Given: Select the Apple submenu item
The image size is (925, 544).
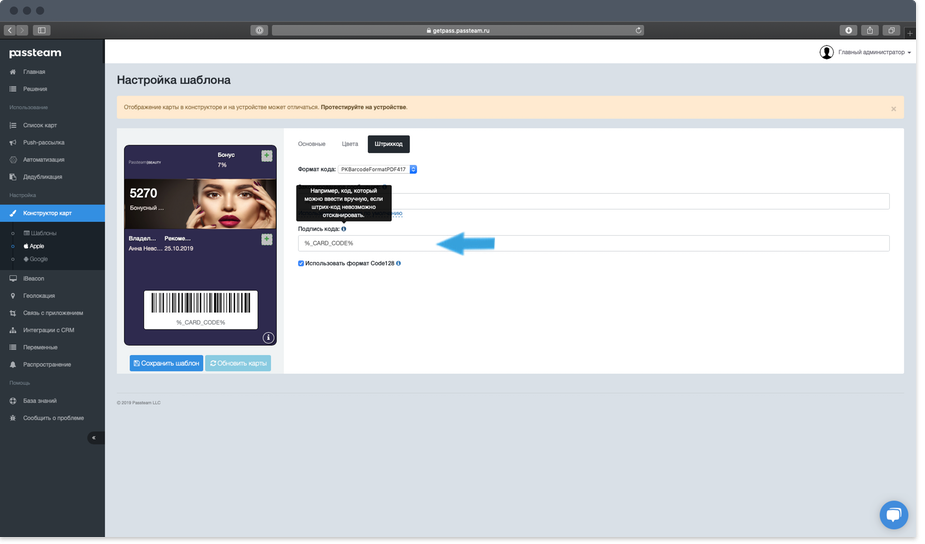Looking at the screenshot, I should click(34, 247).
